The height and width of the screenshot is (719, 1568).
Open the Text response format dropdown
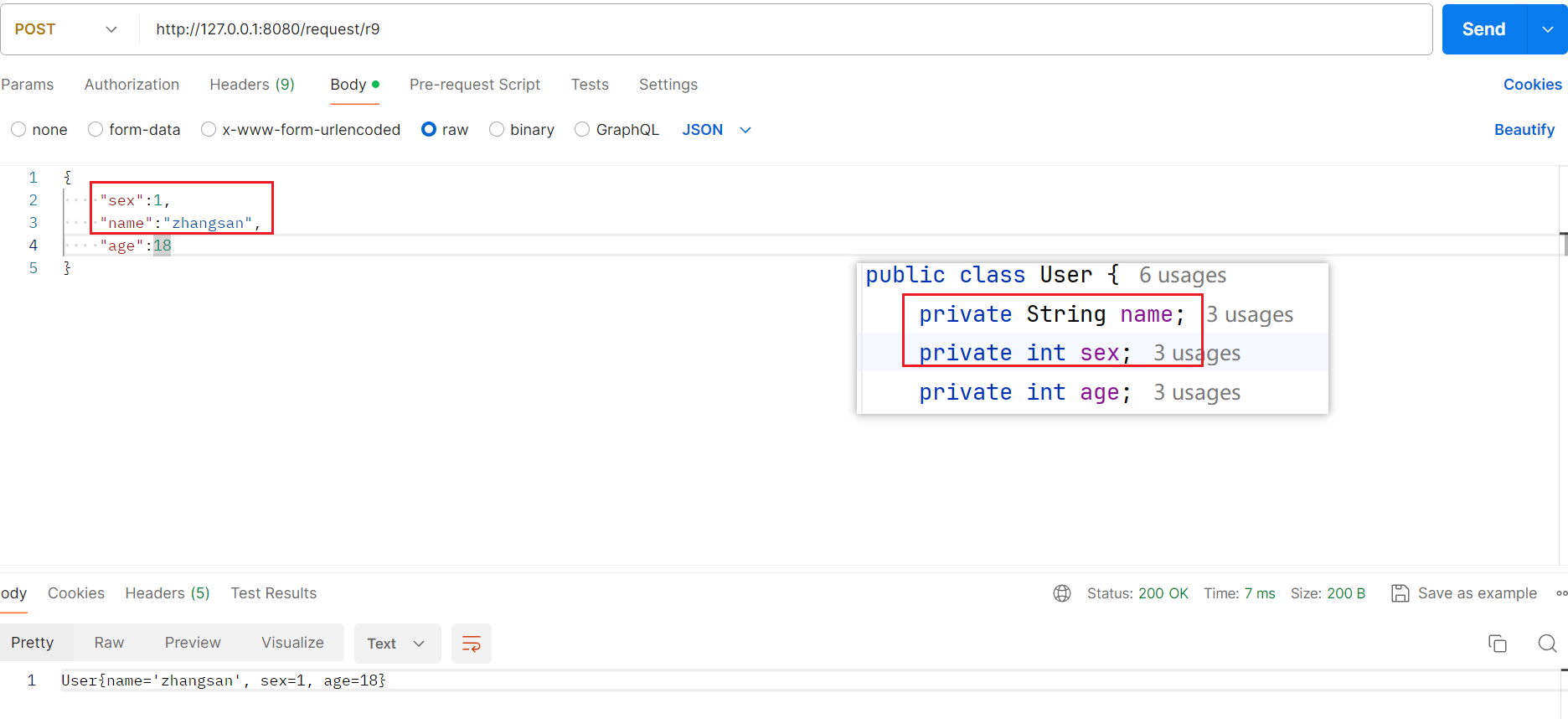point(397,644)
